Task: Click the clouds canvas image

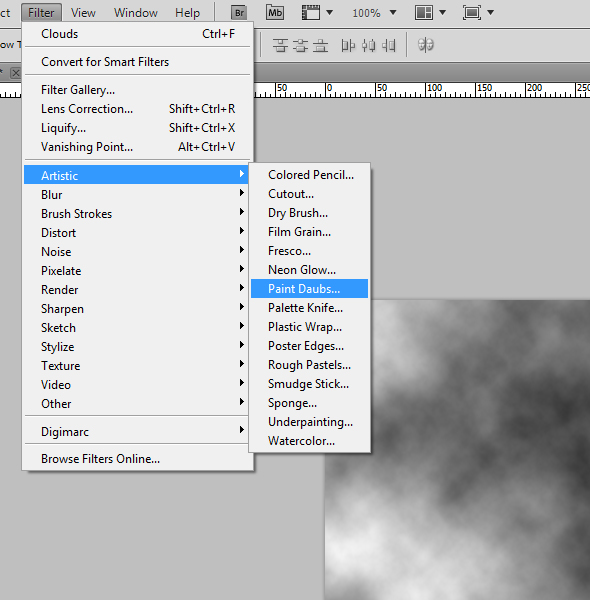Action: point(457,450)
